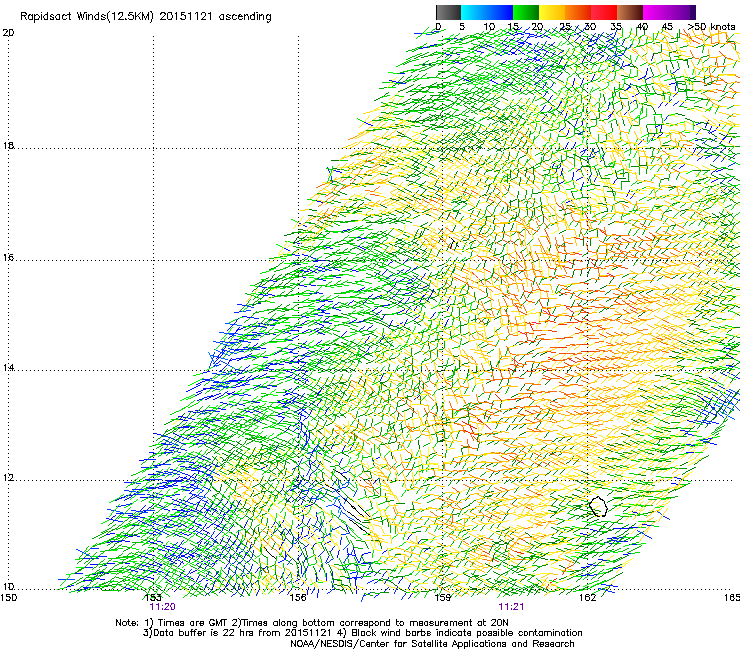The image size is (740, 650).
Task: Click the note about measurement at 20N
Action: (x=370, y=623)
